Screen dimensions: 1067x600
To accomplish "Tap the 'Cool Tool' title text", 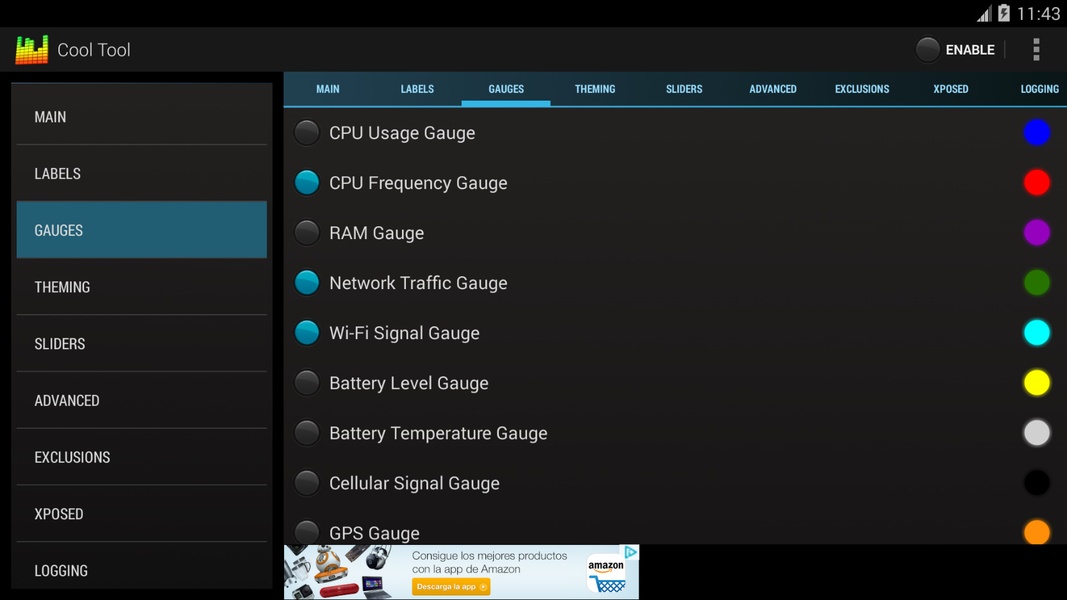I will point(94,50).
